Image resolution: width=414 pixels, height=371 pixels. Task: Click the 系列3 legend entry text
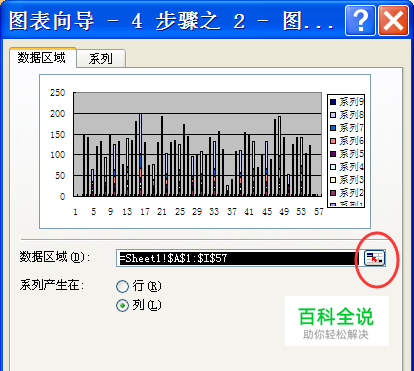click(351, 180)
